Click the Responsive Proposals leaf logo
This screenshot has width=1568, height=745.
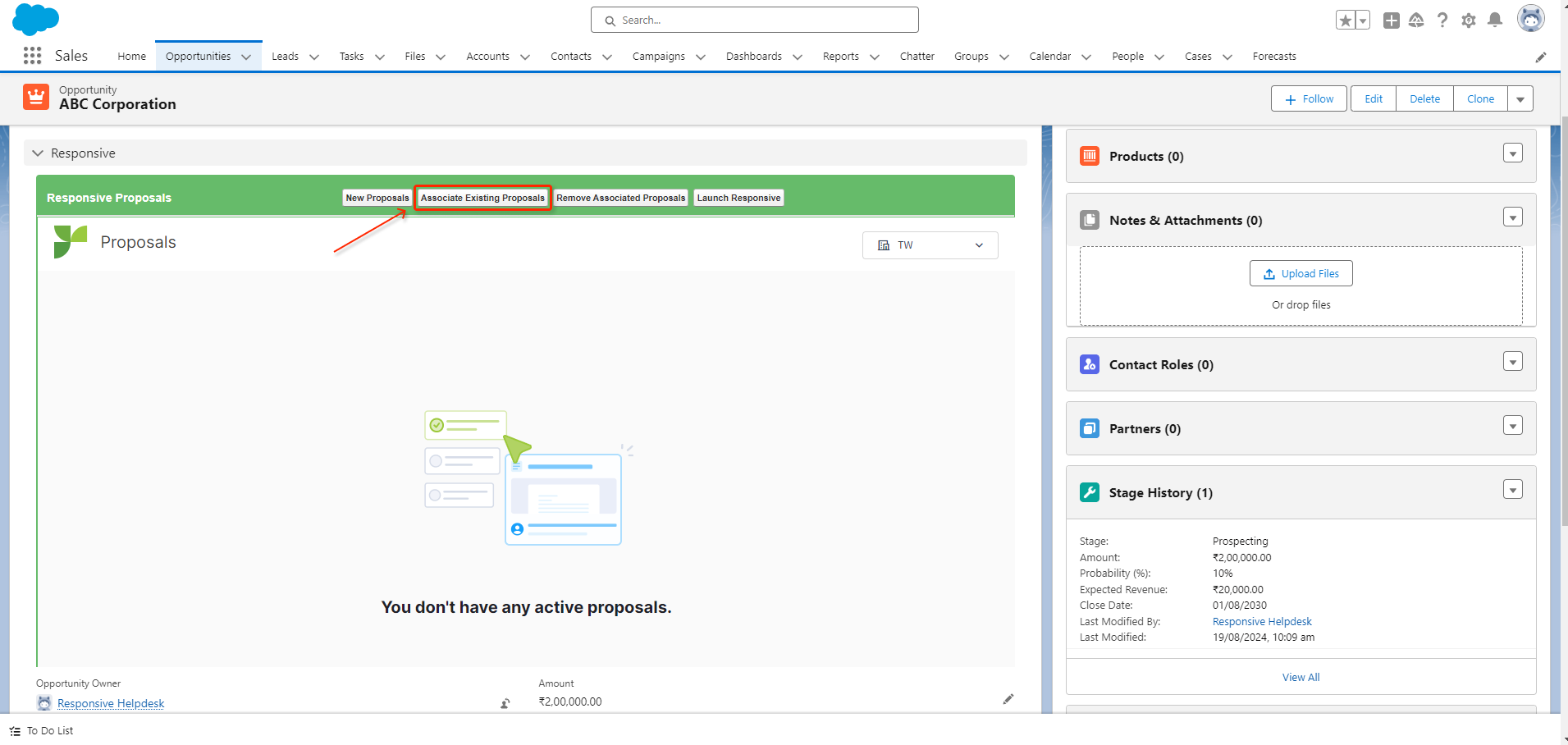[x=70, y=242]
